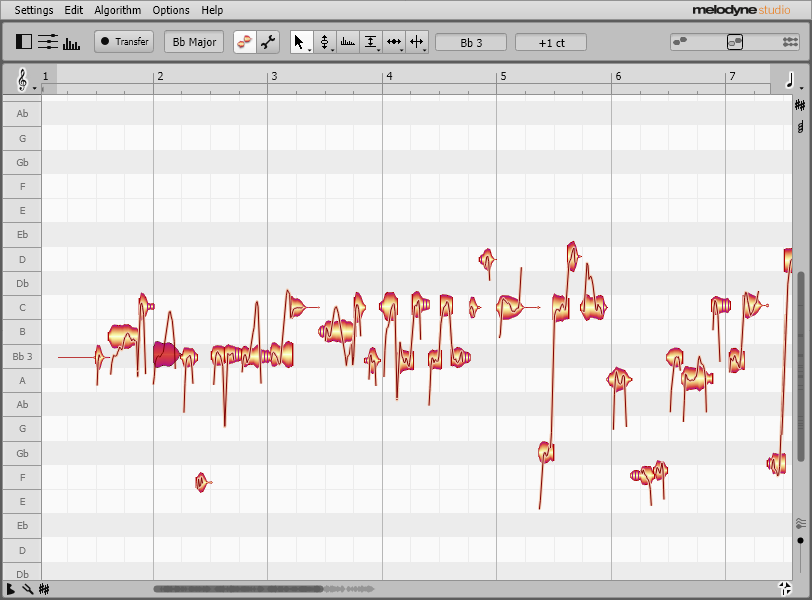Select the isolated F note blob
The width and height of the screenshot is (812, 600).
coord(201,482)
